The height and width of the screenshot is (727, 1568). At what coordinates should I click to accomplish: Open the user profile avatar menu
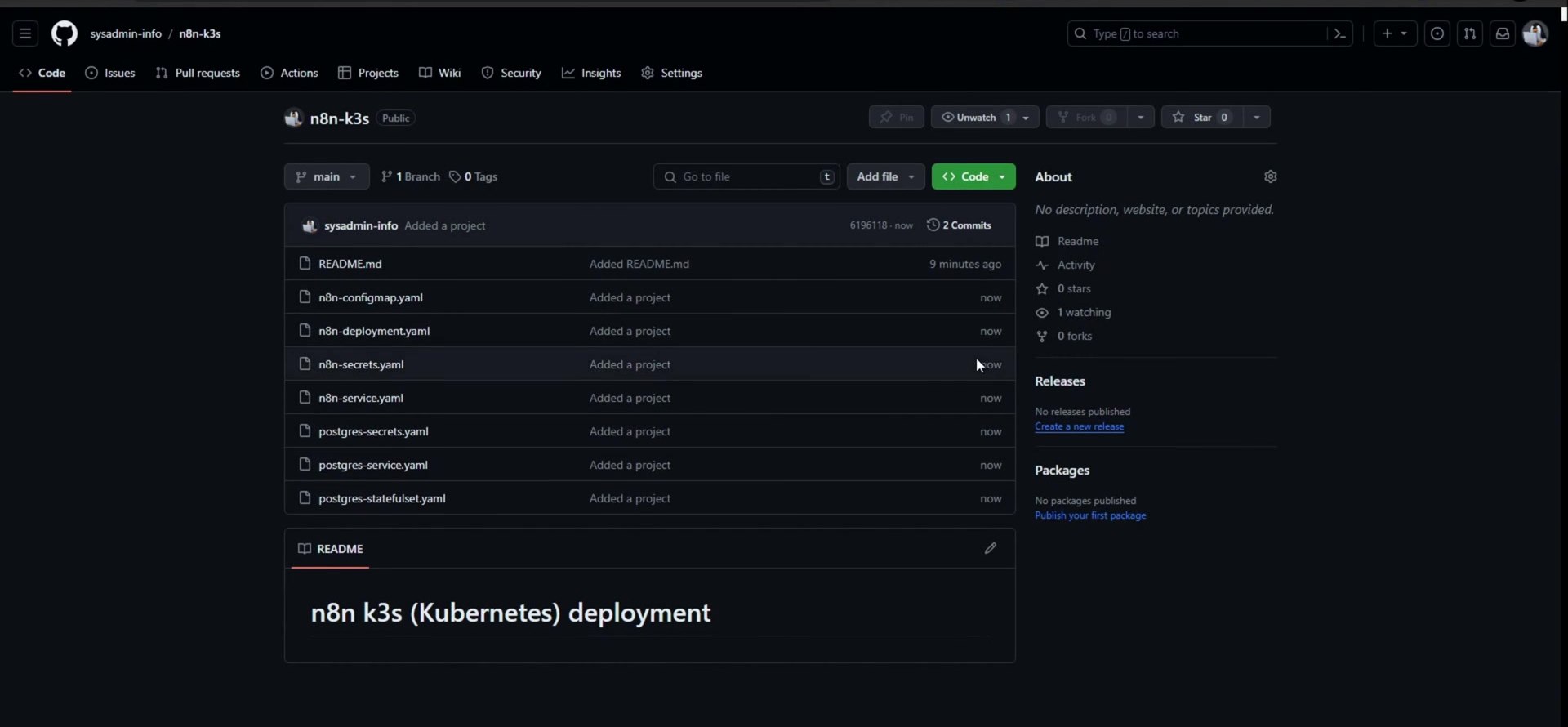tap(1535, 33)
